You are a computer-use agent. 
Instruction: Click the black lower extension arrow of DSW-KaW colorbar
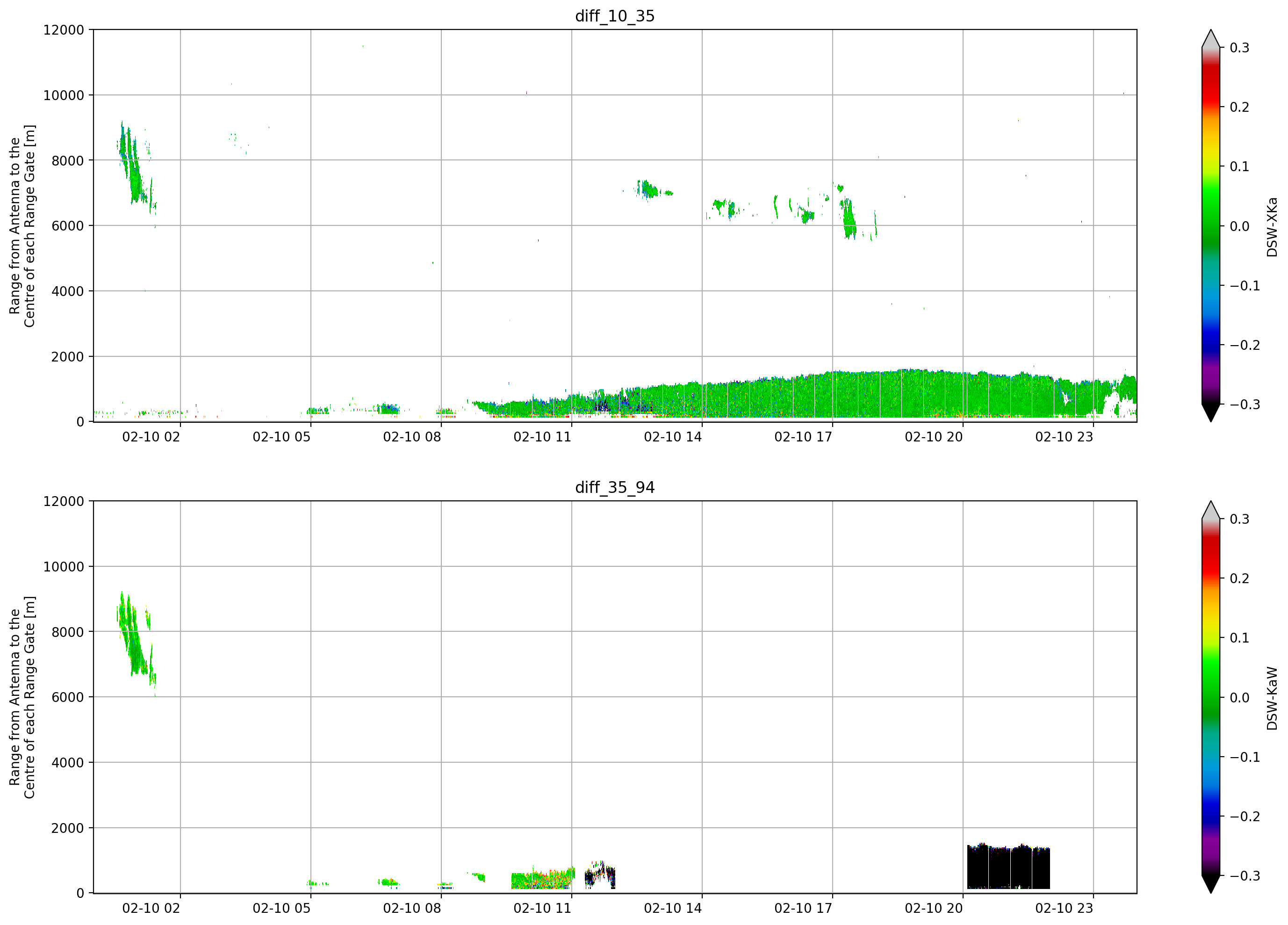pos(1211,883)
